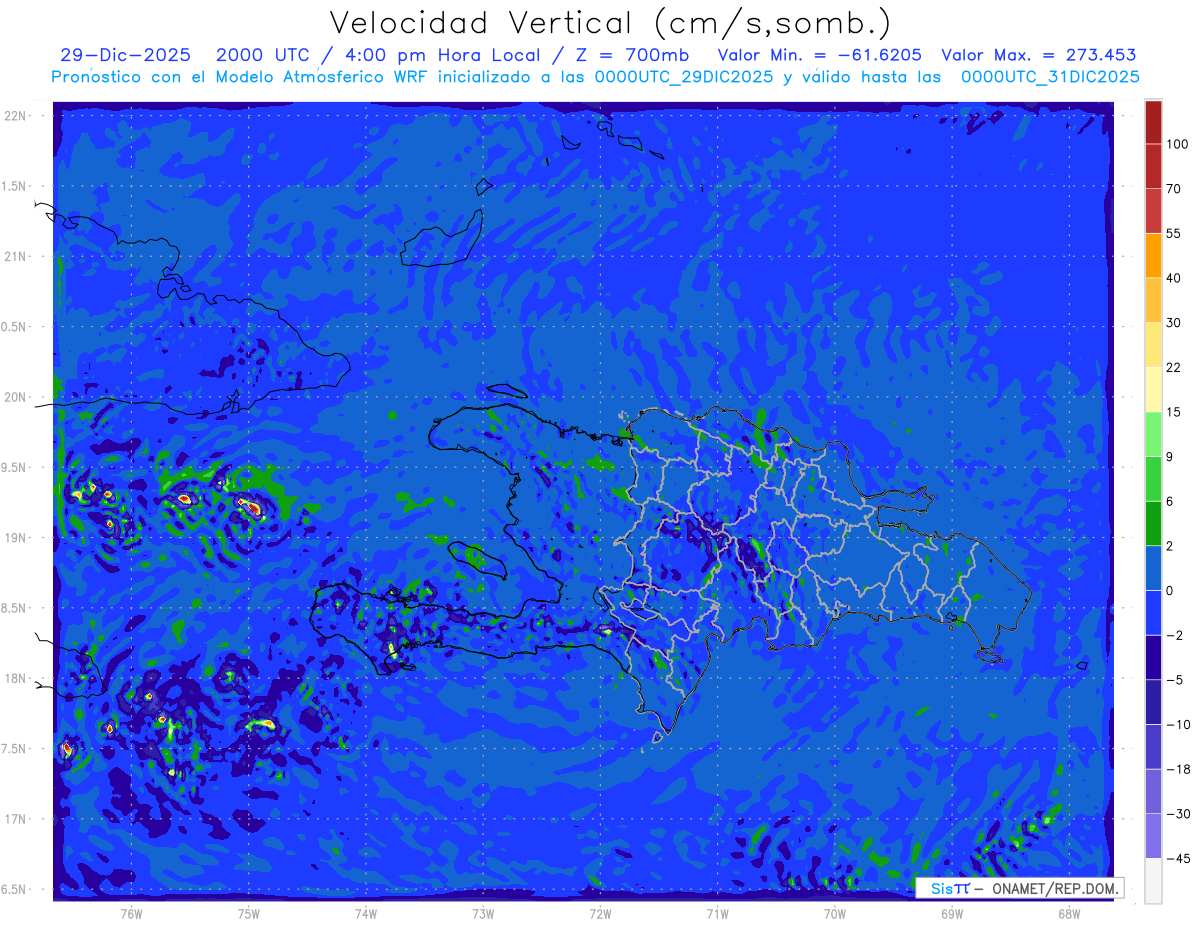Click the title 'Velocidad Vertical (cm/s,somb.)'

[x=610, y=23]
